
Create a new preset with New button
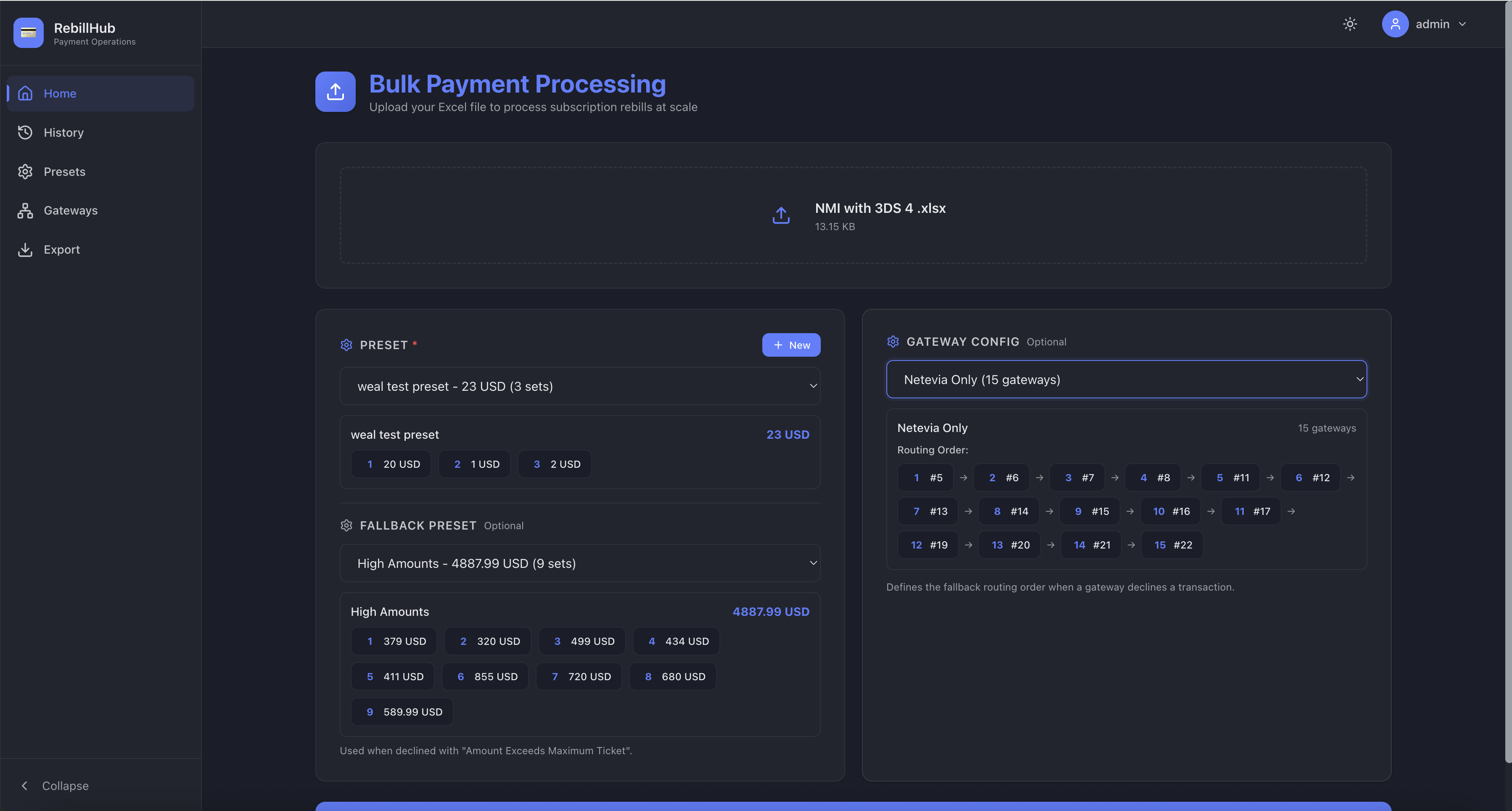point(791,345)
